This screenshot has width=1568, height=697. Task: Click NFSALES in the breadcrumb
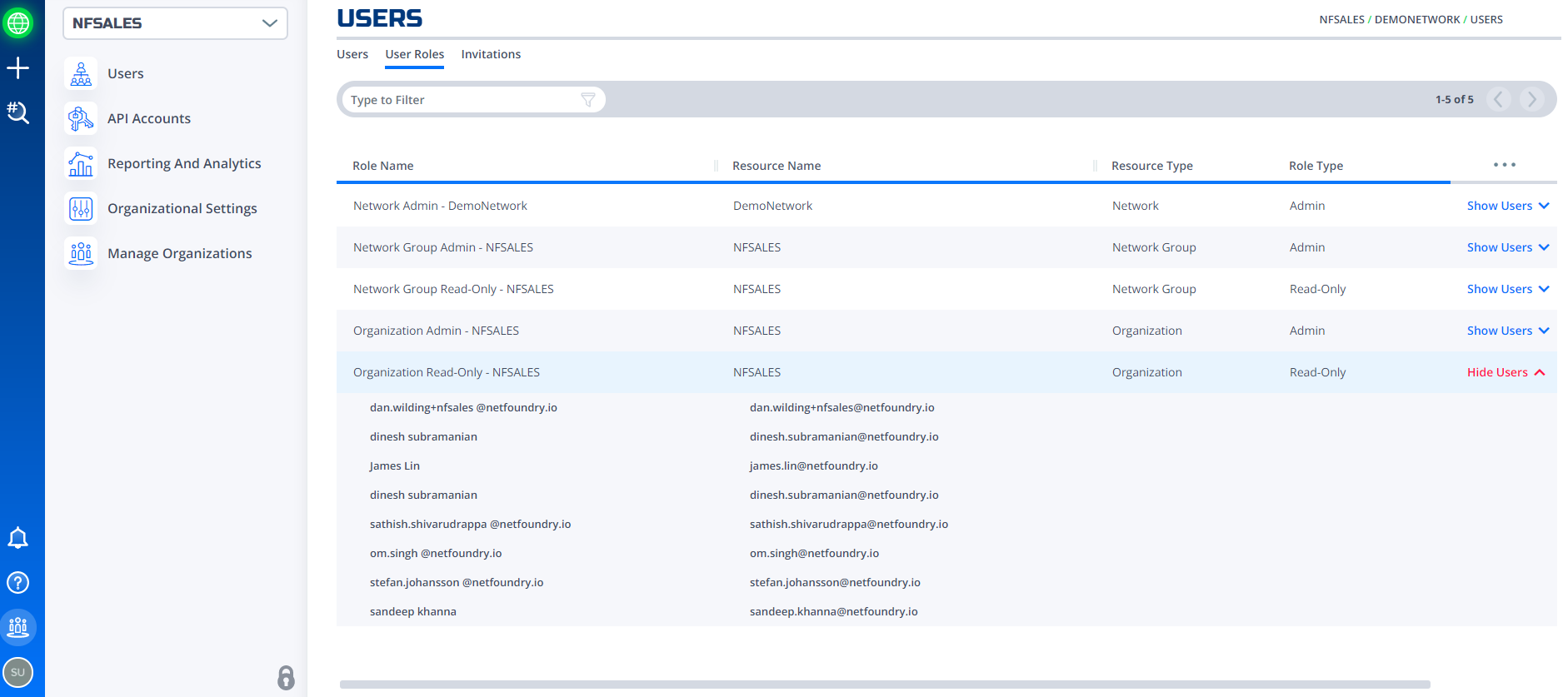pos(1342,19)
